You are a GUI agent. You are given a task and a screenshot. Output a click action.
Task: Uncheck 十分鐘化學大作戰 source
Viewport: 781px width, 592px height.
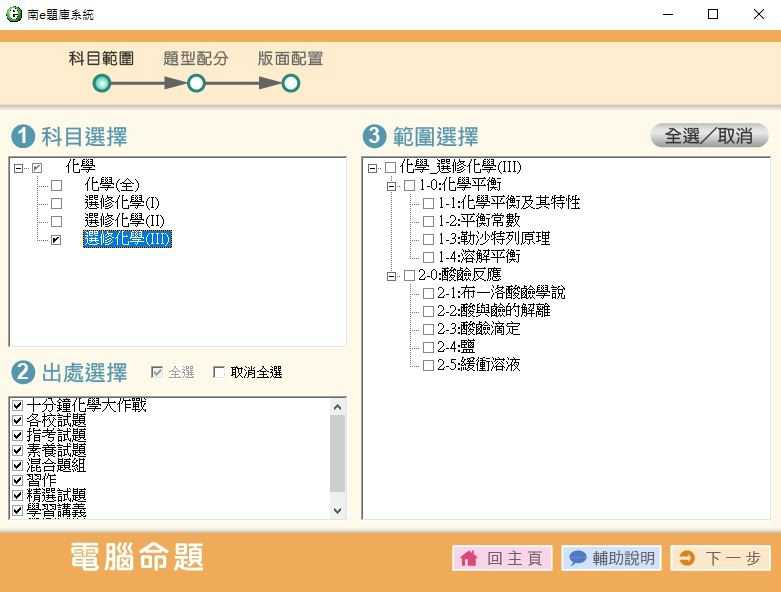pos(17,405)
